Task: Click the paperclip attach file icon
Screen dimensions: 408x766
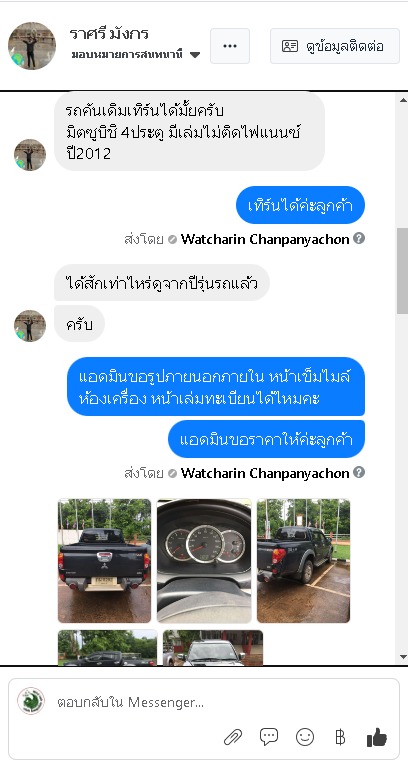Action: click(233, 737)
